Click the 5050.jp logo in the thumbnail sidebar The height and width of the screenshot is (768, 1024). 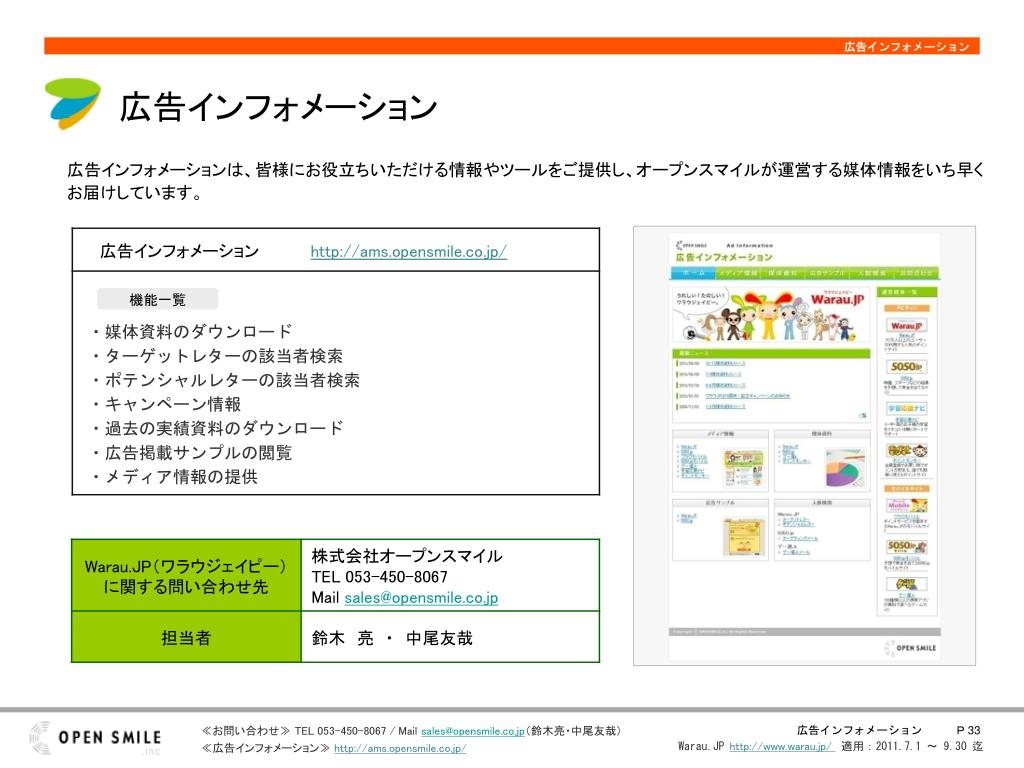tap(906, 366)
